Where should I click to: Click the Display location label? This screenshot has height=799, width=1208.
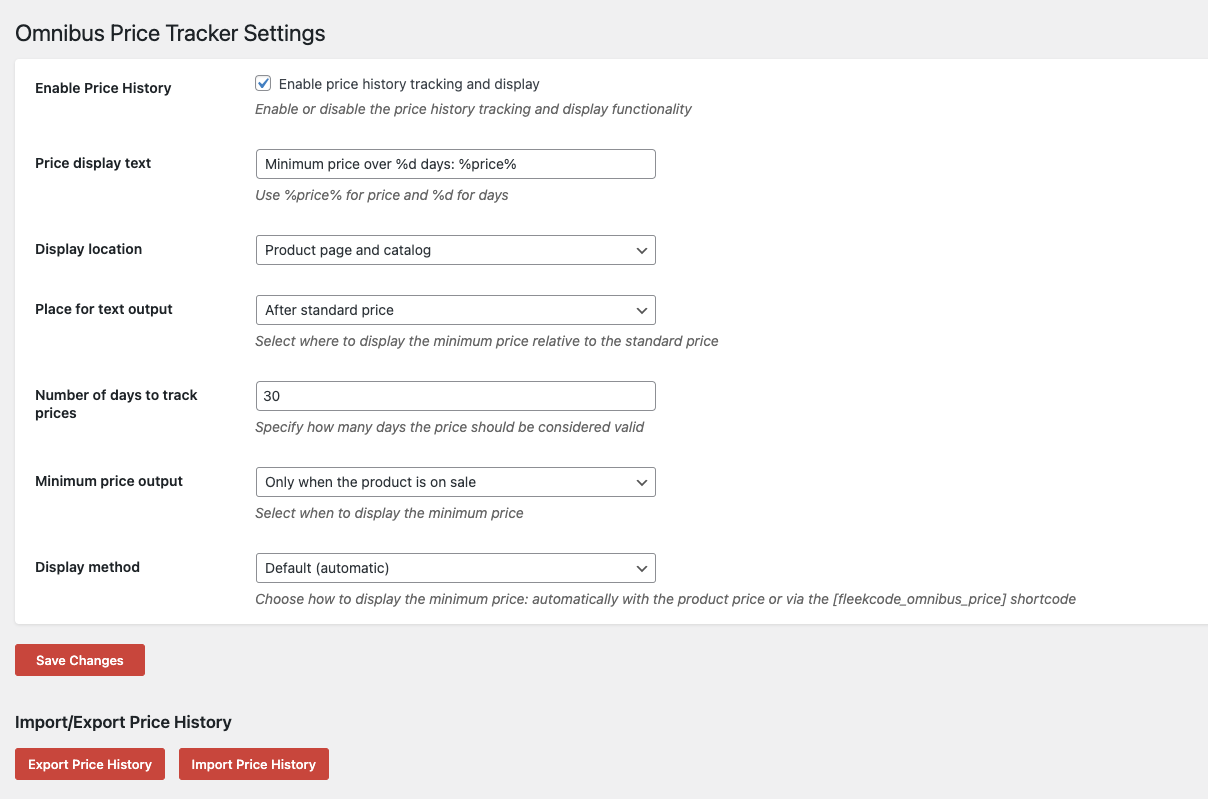[88, 249]
